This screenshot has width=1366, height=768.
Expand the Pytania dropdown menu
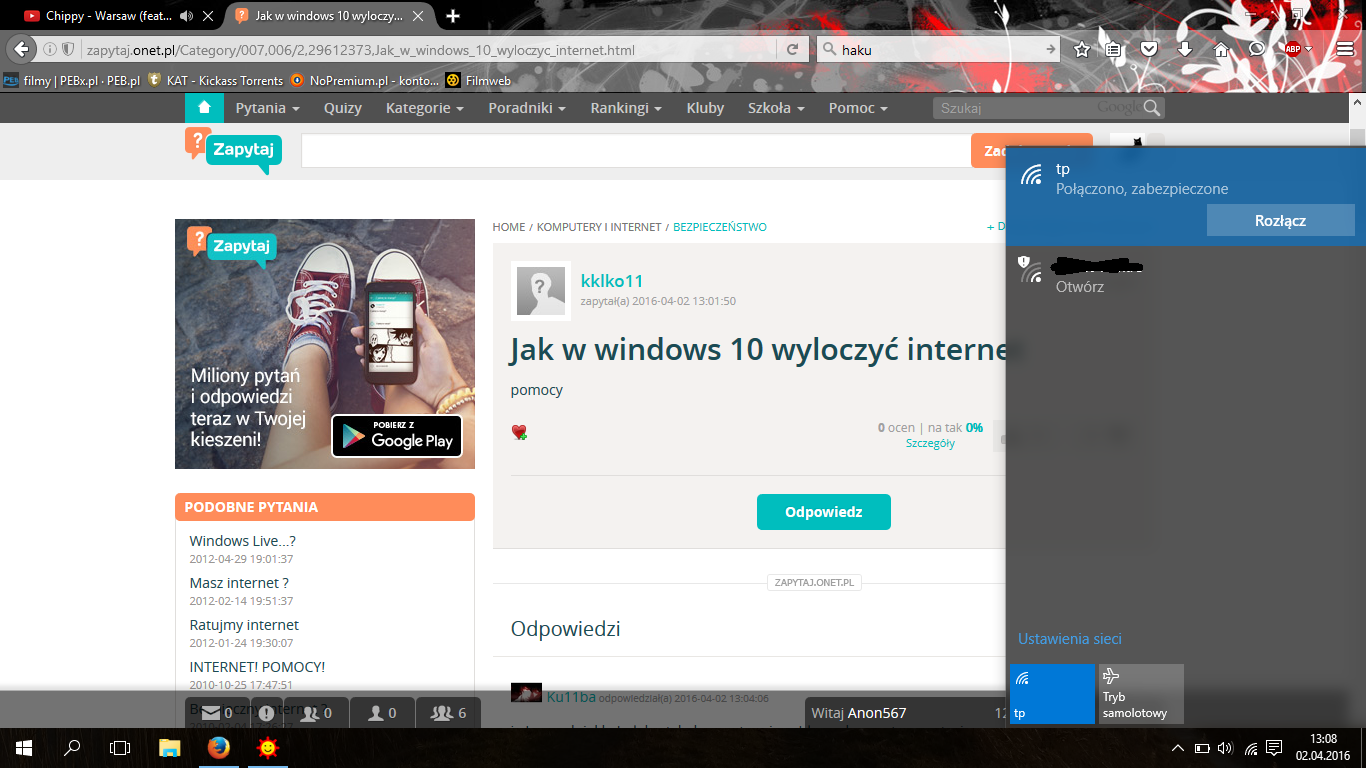pyautogui.click(x=267, y=108)
